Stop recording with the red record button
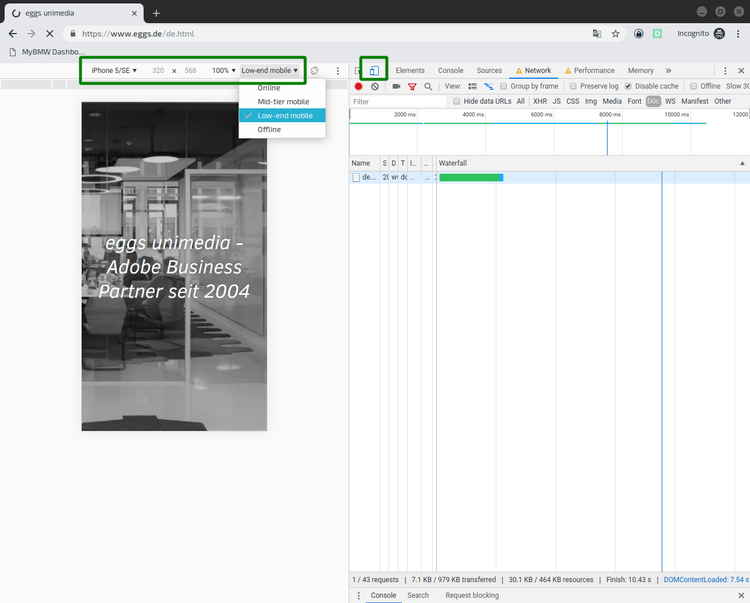The height and width of the screenshot is (603, 750). (358, 86)
